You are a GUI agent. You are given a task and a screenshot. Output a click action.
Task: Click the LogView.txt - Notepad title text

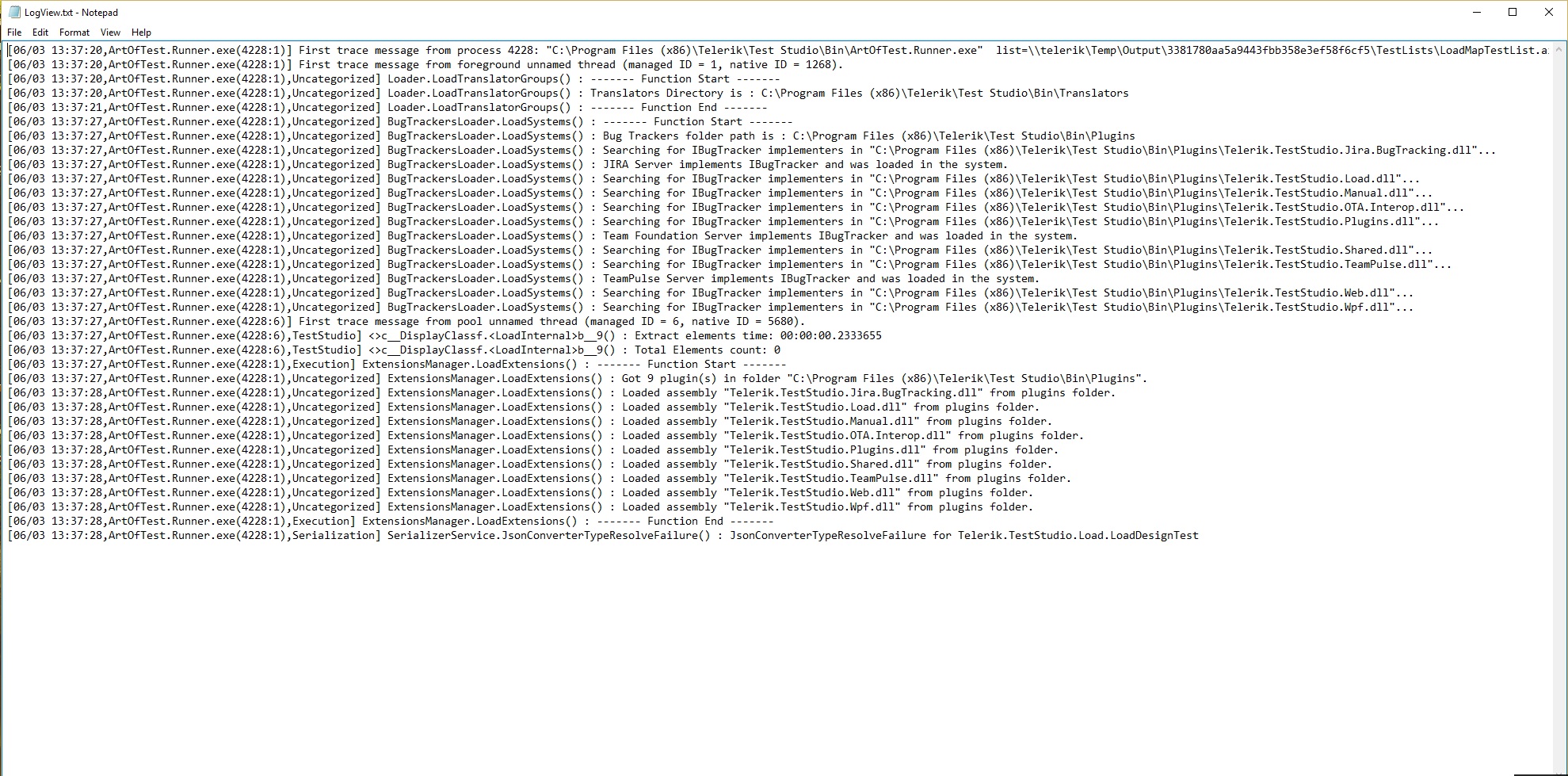[x=71, y=13]
